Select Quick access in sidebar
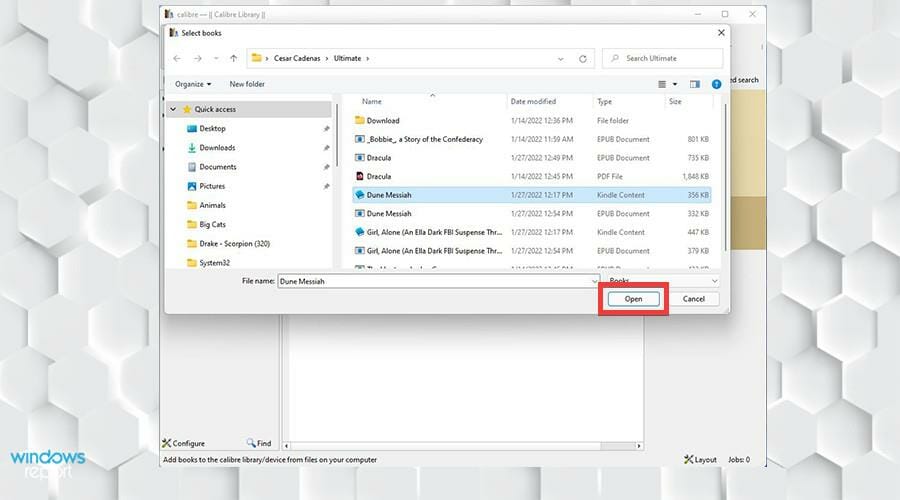The image size is (900, 500). click(215, 109)
